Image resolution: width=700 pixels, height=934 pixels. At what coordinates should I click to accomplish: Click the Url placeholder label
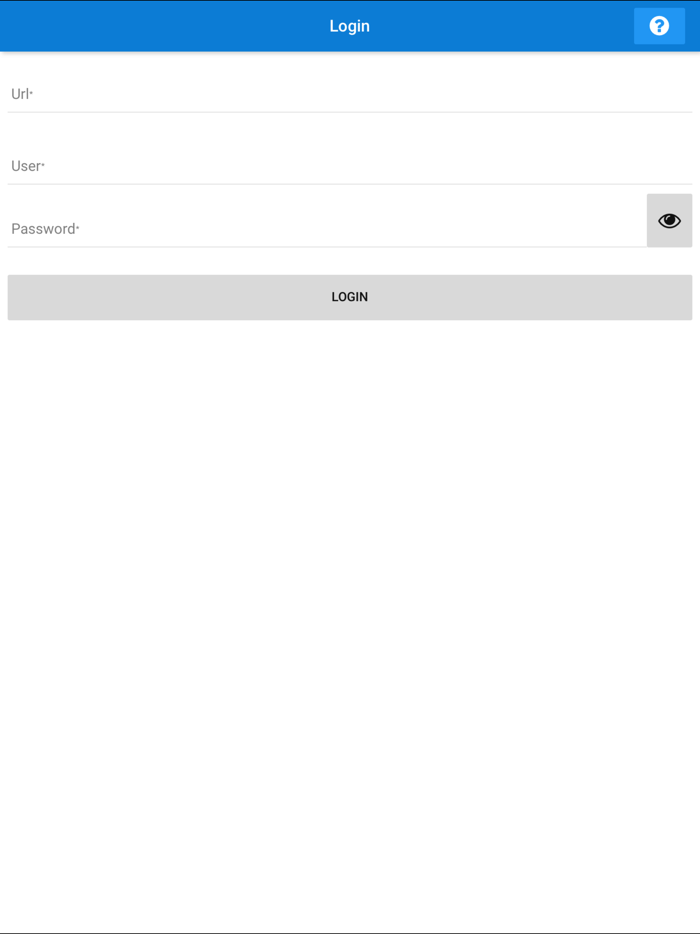coord(21,94)
